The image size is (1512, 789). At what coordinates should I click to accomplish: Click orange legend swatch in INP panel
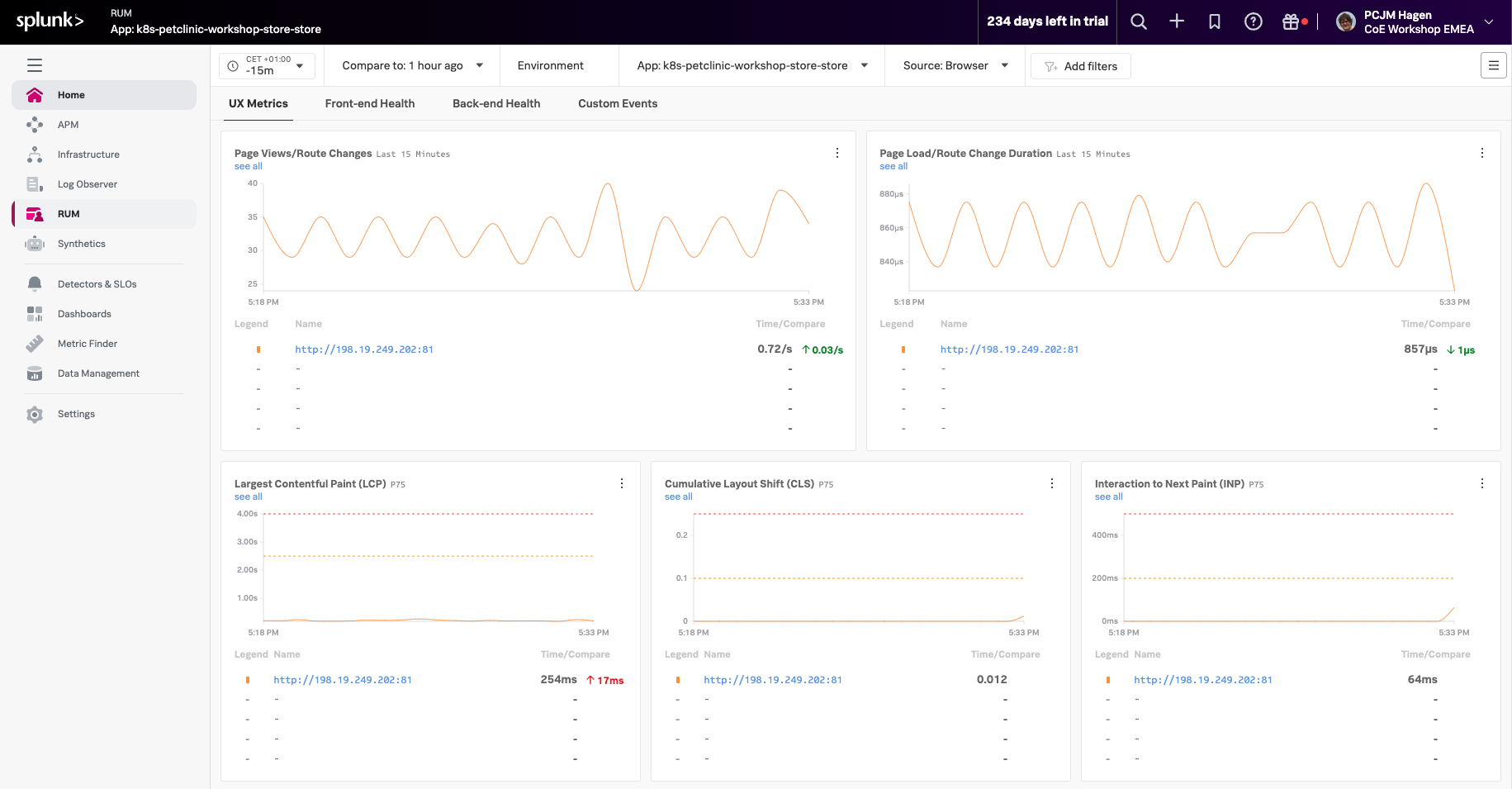(1107, 680)
